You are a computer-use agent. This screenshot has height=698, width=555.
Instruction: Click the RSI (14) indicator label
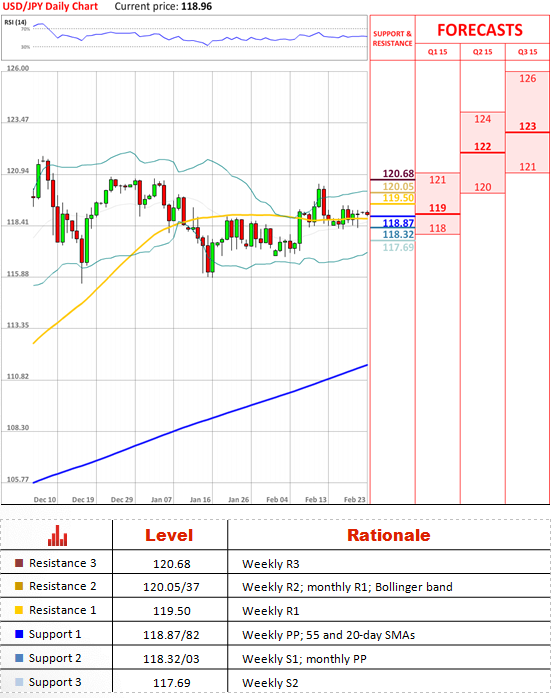pyautogui.click(x=16, y=22)
